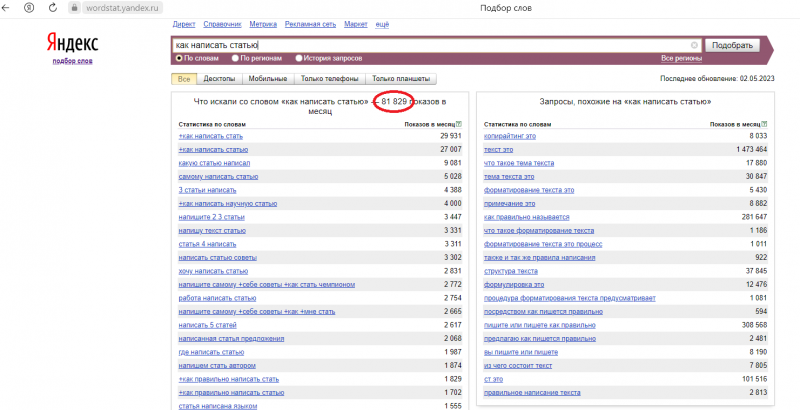
Task: Open similar query правильное написание текста
Action: coord(532,393)
